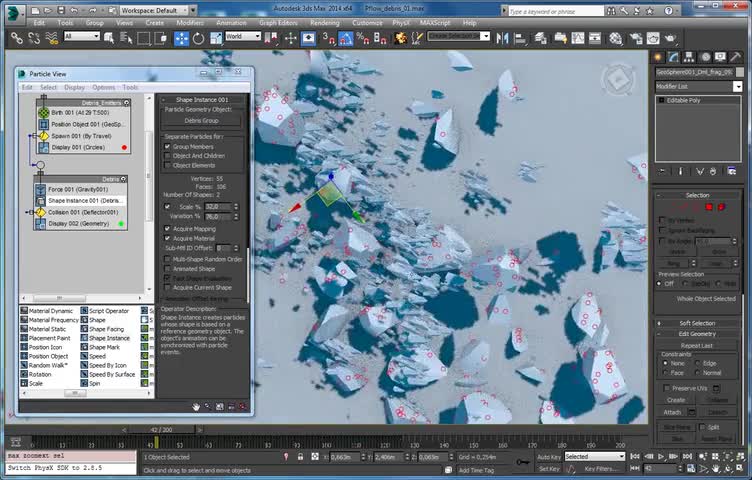Click the Unlink Selection tool
This screenshot has width=752, height=480.
pyautogui.click(x=34, y=38)
